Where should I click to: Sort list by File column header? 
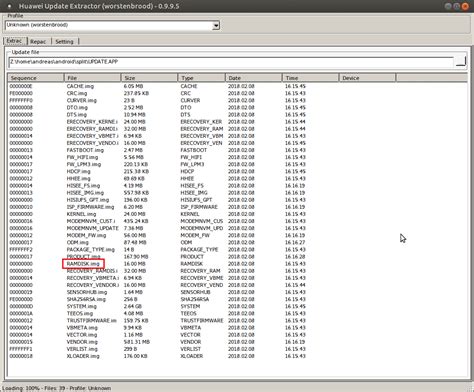tap(92, 78)
